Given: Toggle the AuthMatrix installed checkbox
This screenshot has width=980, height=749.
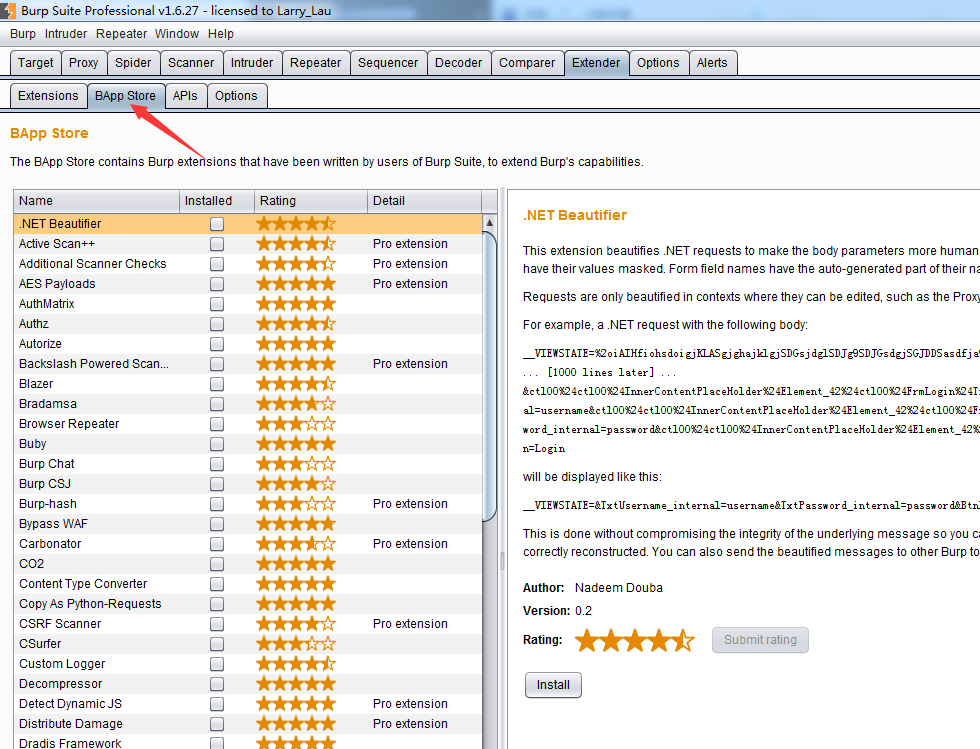Looking at the screenshot, I should pos(217,304).
